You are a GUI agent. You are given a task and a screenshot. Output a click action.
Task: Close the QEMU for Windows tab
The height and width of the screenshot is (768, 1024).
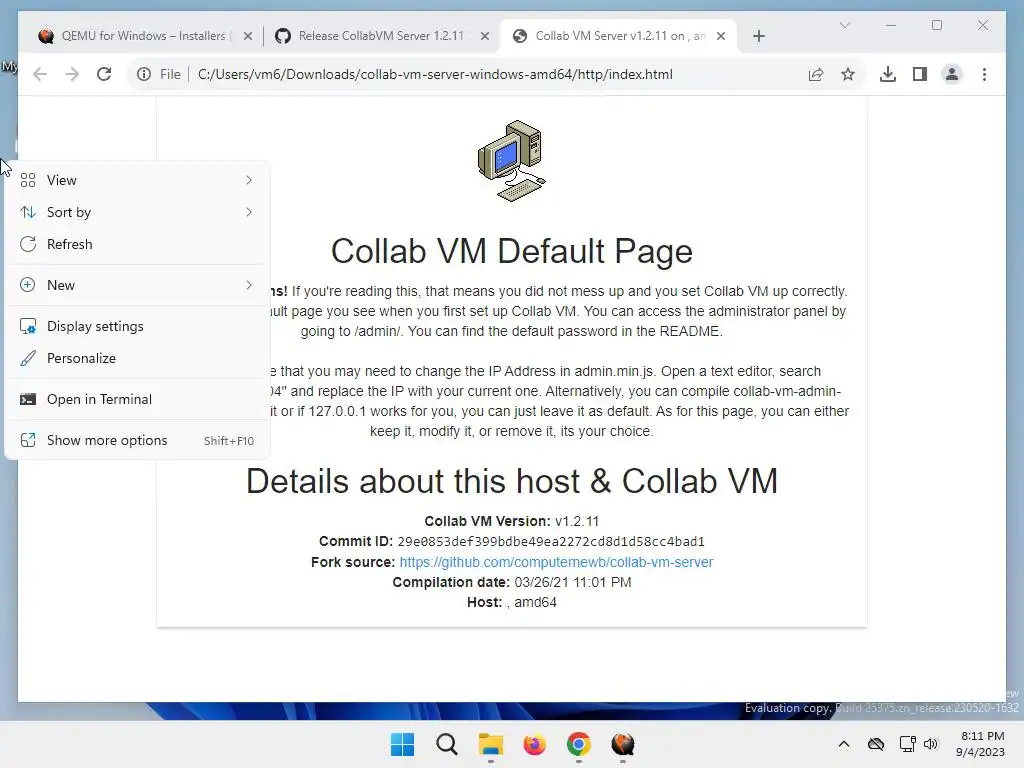[x=248, y=36]
